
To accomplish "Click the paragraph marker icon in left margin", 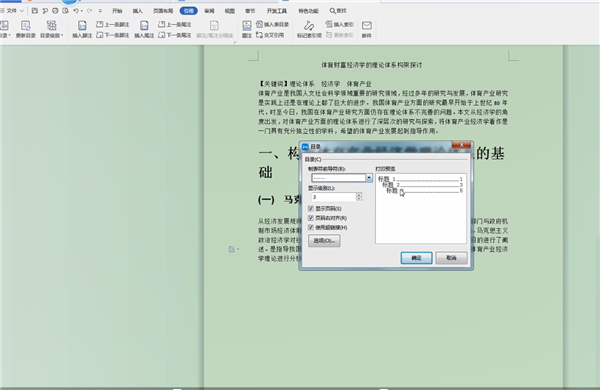I will point(232,249).
